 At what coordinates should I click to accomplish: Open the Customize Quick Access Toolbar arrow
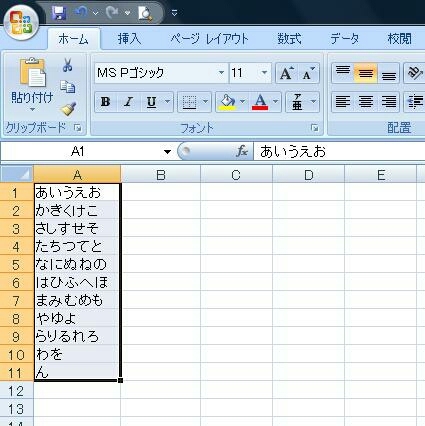click(x=174, y=13)
